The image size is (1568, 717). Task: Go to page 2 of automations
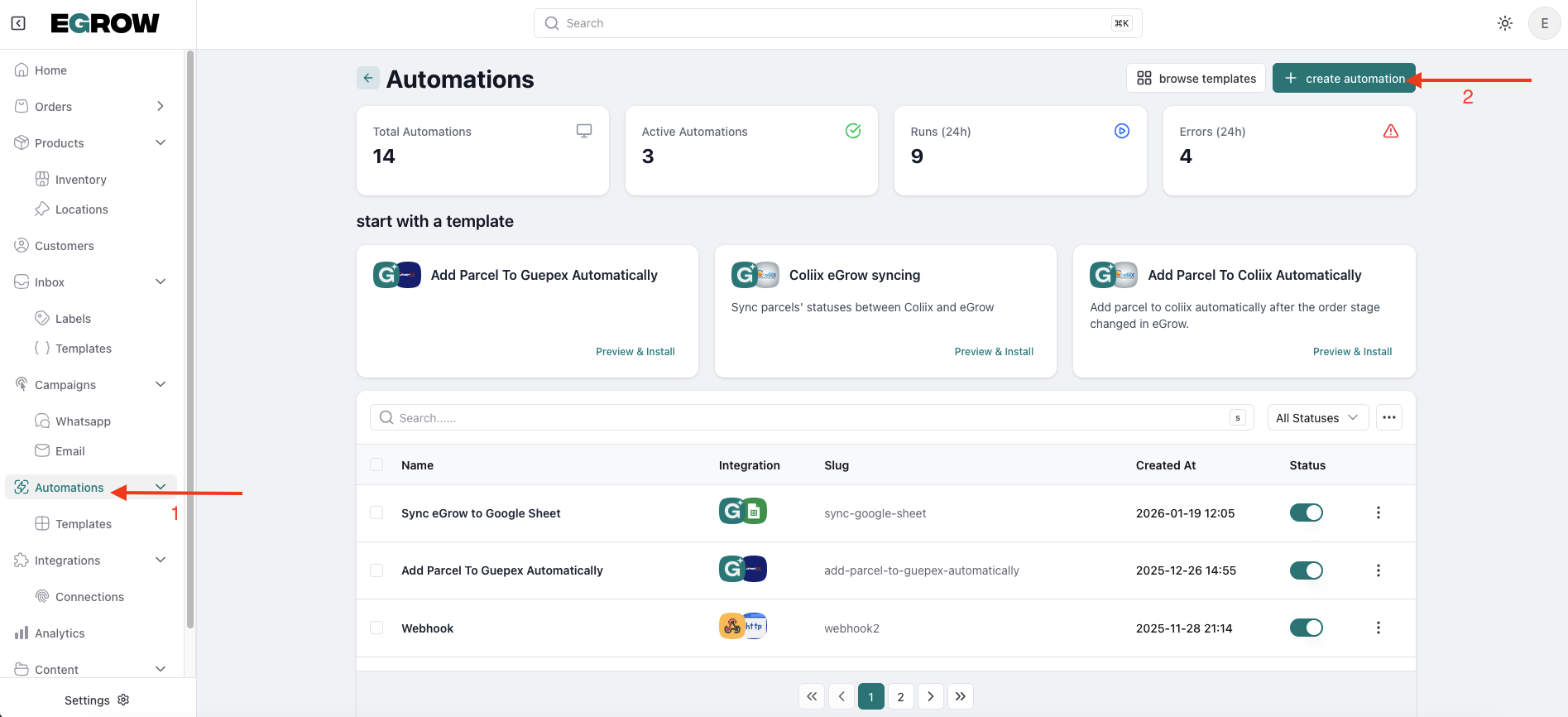tap(900, 696)
